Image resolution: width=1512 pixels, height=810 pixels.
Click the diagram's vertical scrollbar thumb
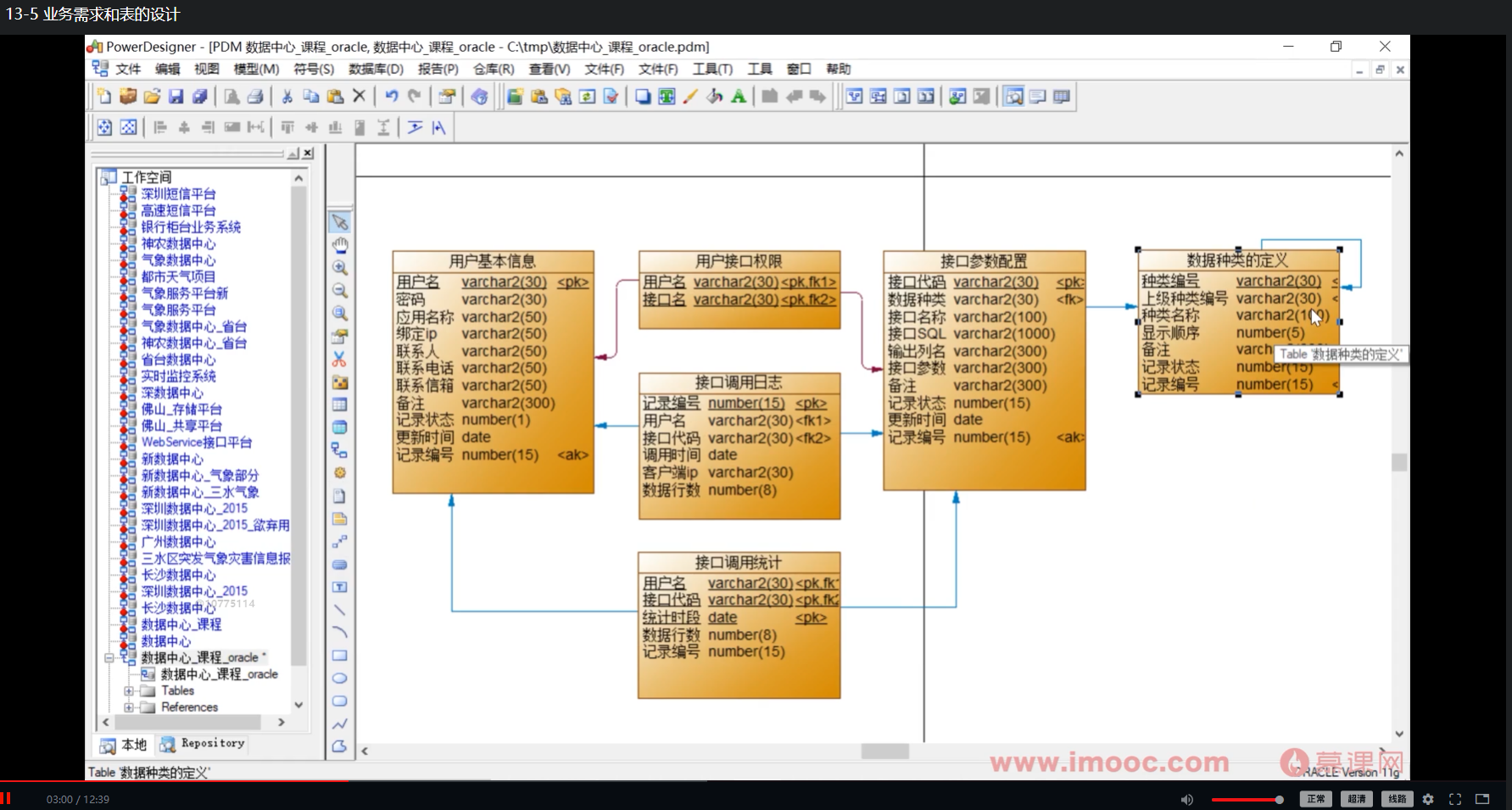1399,462
